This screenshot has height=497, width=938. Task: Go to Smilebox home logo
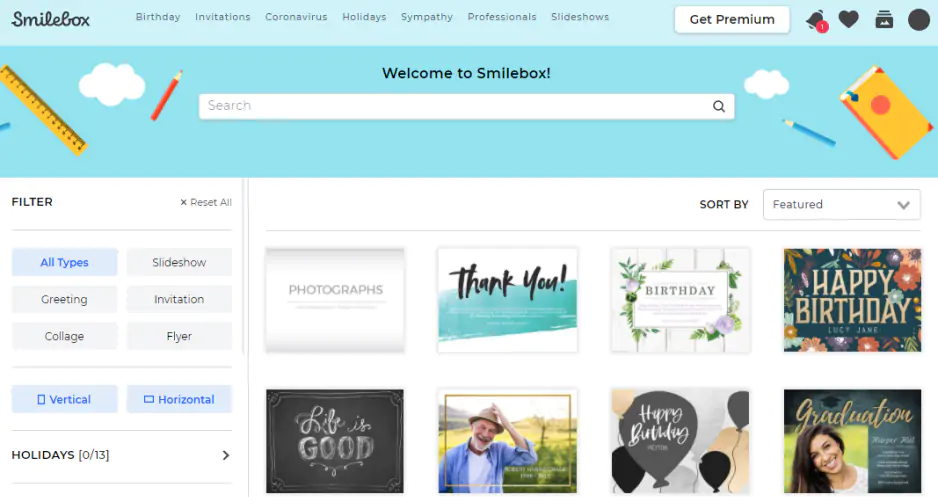(50, 19)
